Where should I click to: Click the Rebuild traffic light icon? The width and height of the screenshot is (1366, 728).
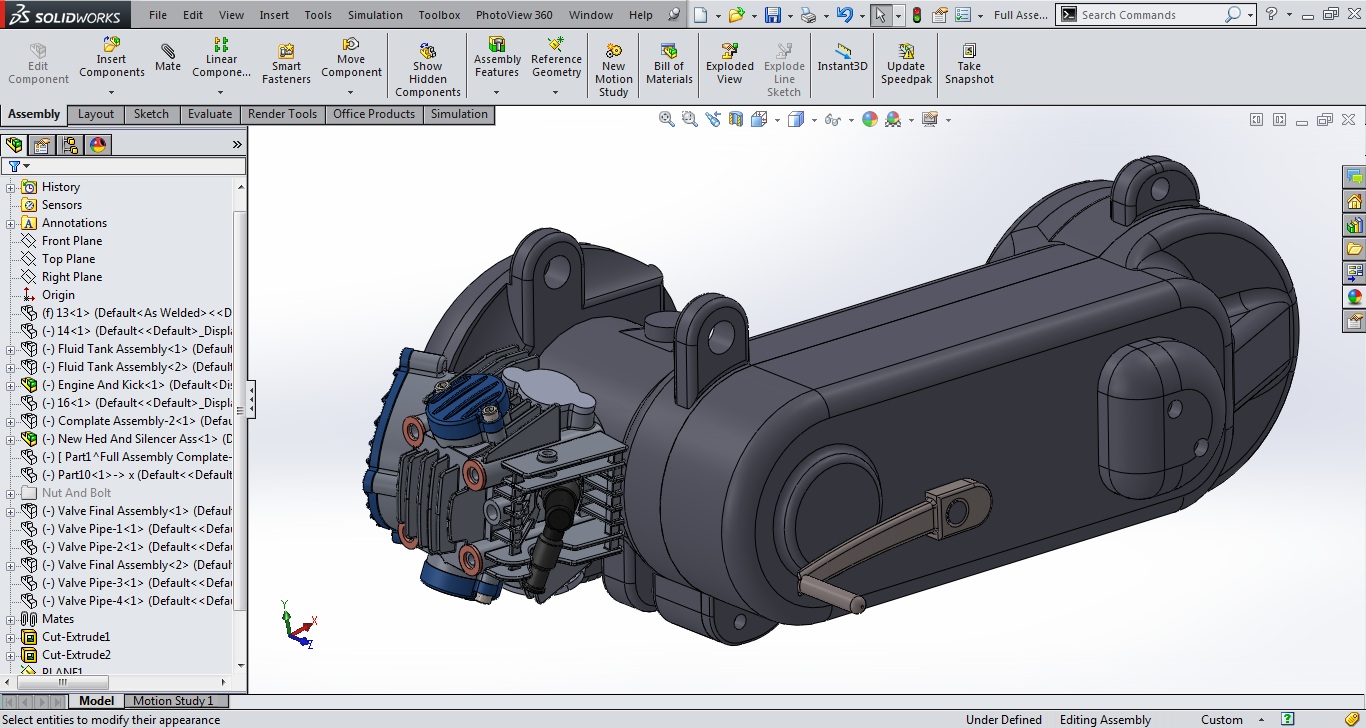[x=917, y=15]
